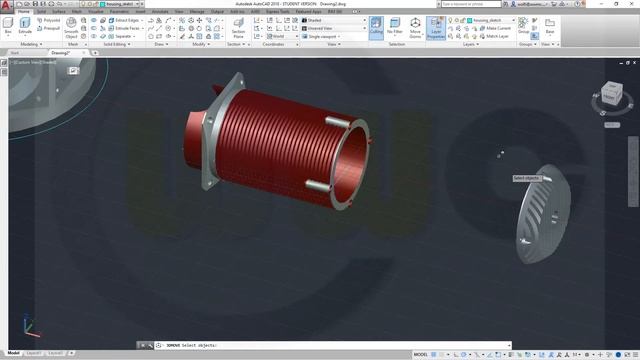This screenshot has height=360, width=640.
Task: Expand the Modeling panel
Action: [31, 44]
